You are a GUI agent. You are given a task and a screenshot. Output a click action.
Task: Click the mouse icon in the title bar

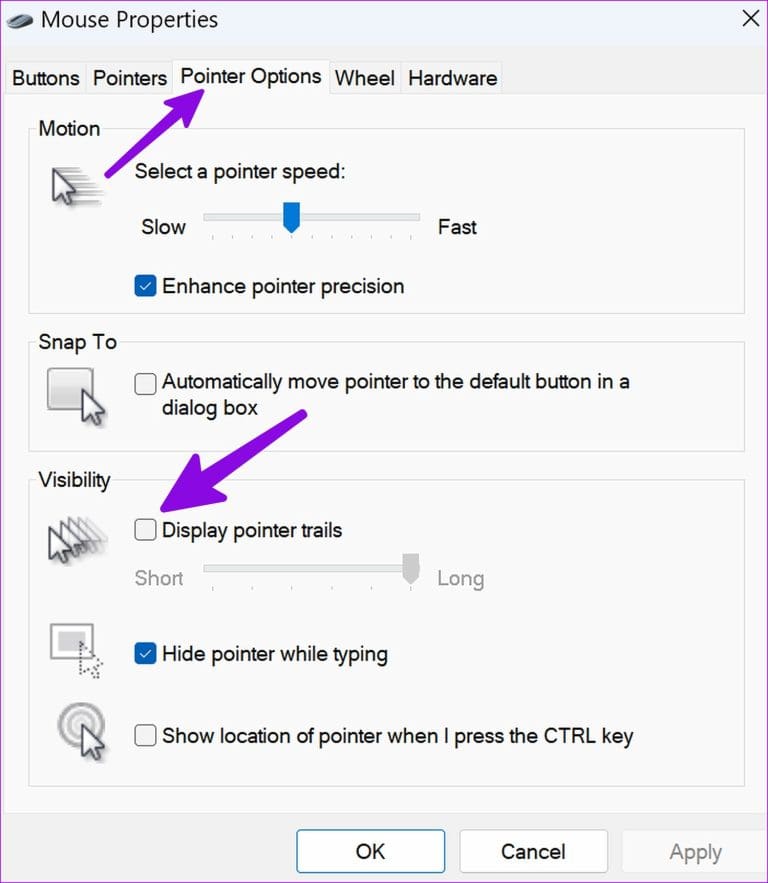point(17,19)
